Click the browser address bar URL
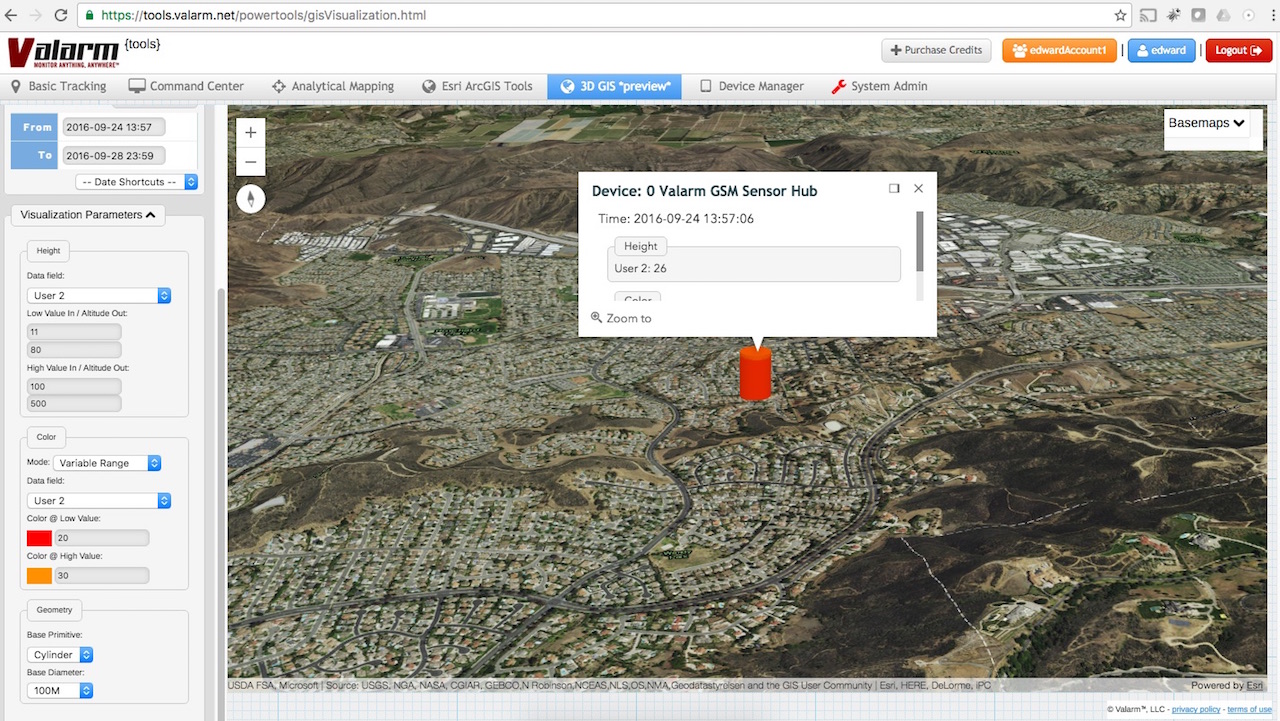The height and width of the screenshot is (721, 1280). [263, 15]
